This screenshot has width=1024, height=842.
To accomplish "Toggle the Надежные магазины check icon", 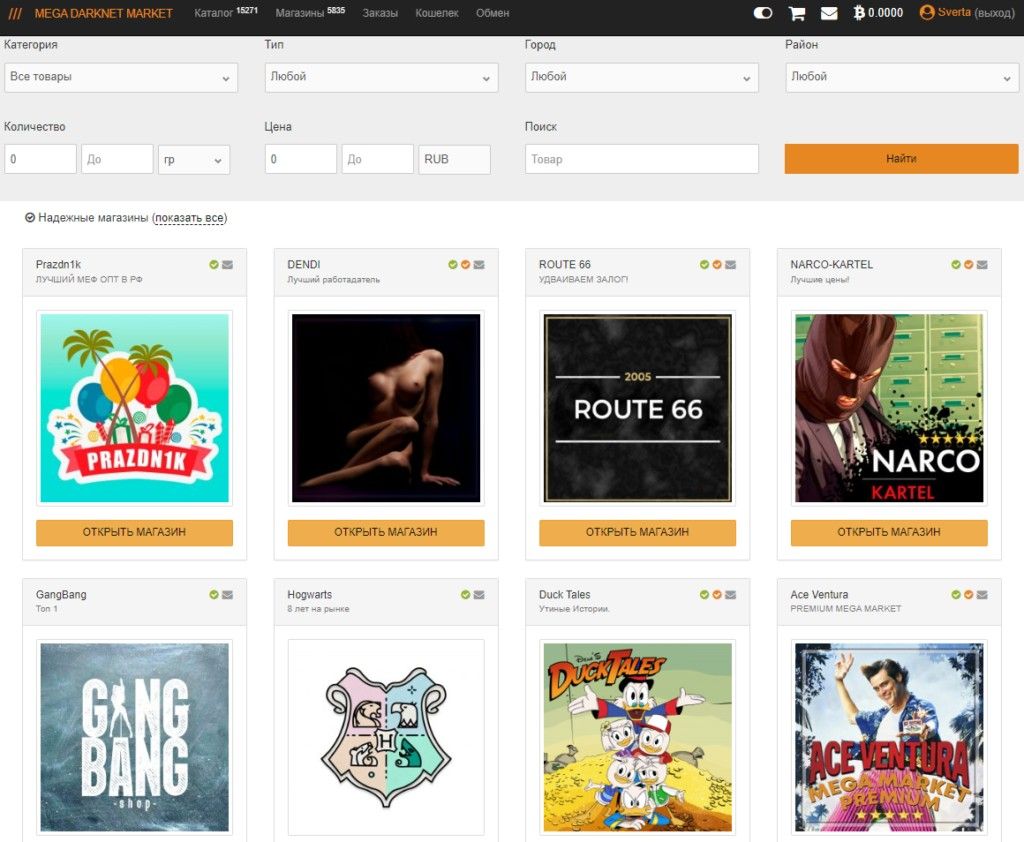I will pos(30,218).
